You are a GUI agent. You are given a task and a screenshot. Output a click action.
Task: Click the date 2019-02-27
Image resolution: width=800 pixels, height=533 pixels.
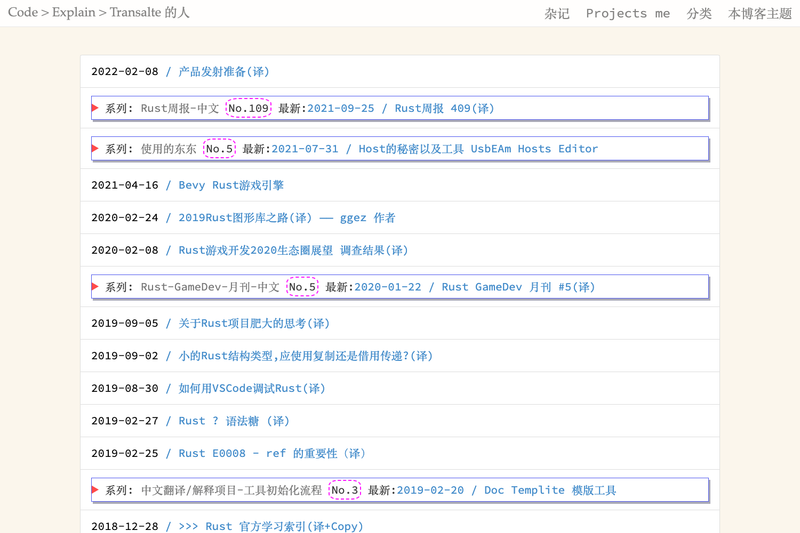(x=124, y=421)
